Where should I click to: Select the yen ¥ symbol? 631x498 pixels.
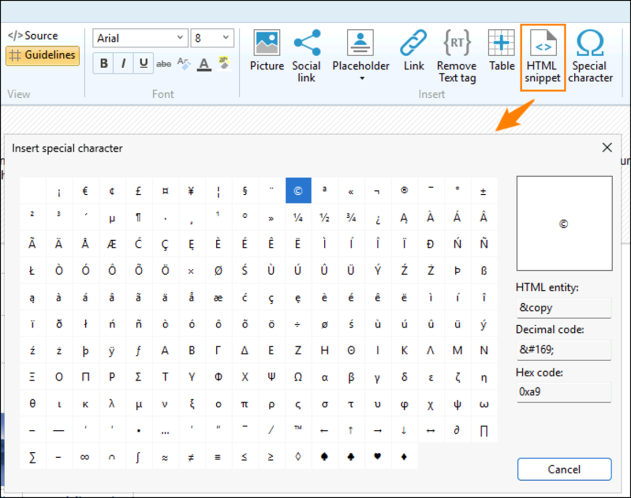click(192, 191)
